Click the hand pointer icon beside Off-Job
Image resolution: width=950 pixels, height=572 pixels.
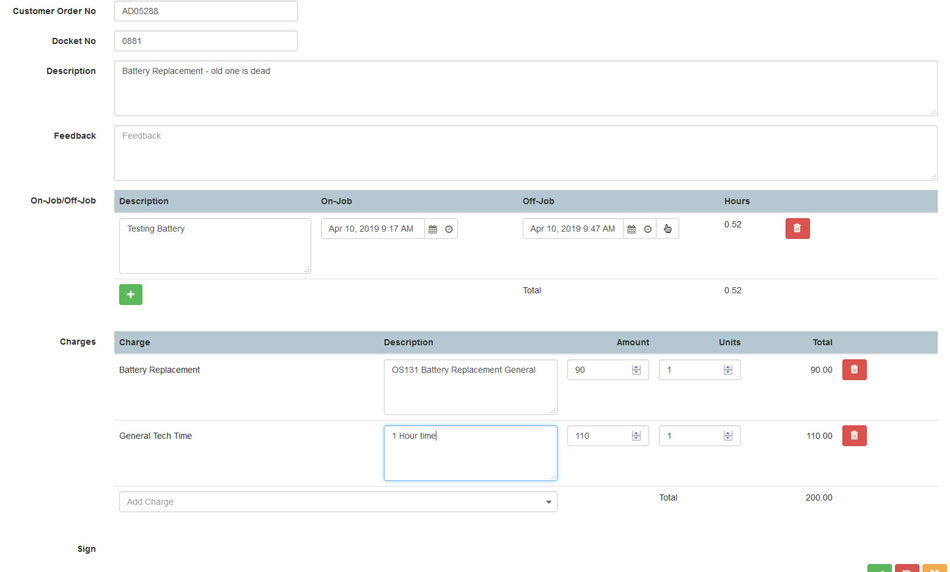[x=668, y=229]
